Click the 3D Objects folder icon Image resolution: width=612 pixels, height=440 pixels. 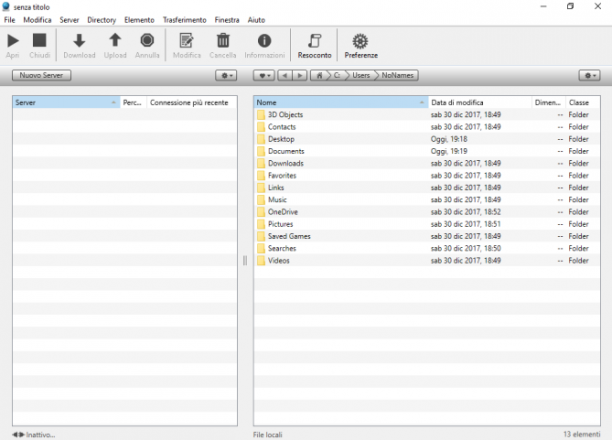261,115
